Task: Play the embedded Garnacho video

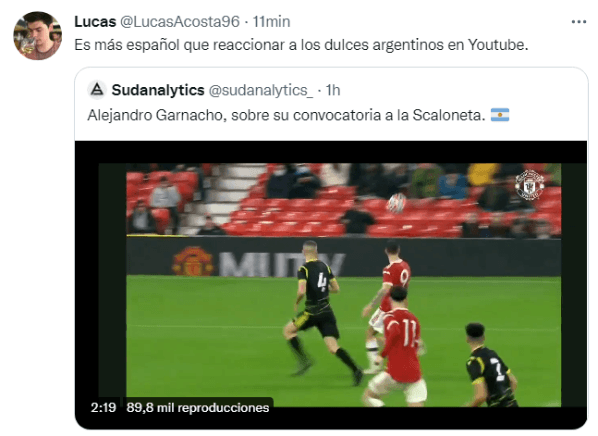Action: (x=331, y=285)
